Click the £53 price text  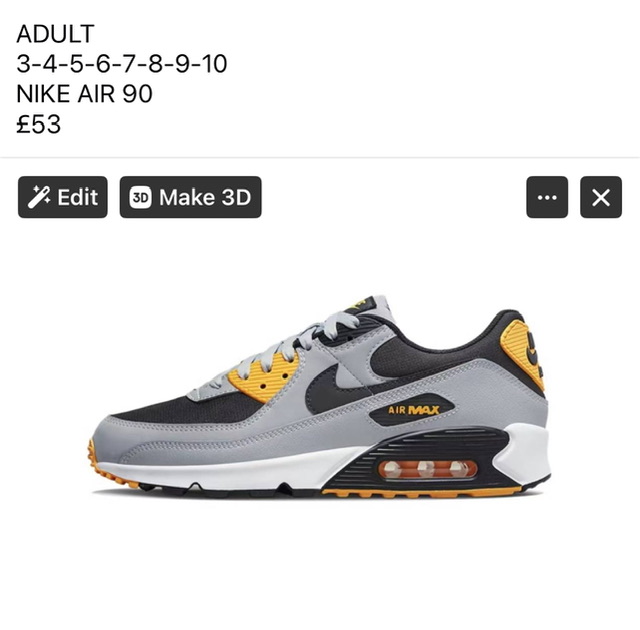click(39, 124)
